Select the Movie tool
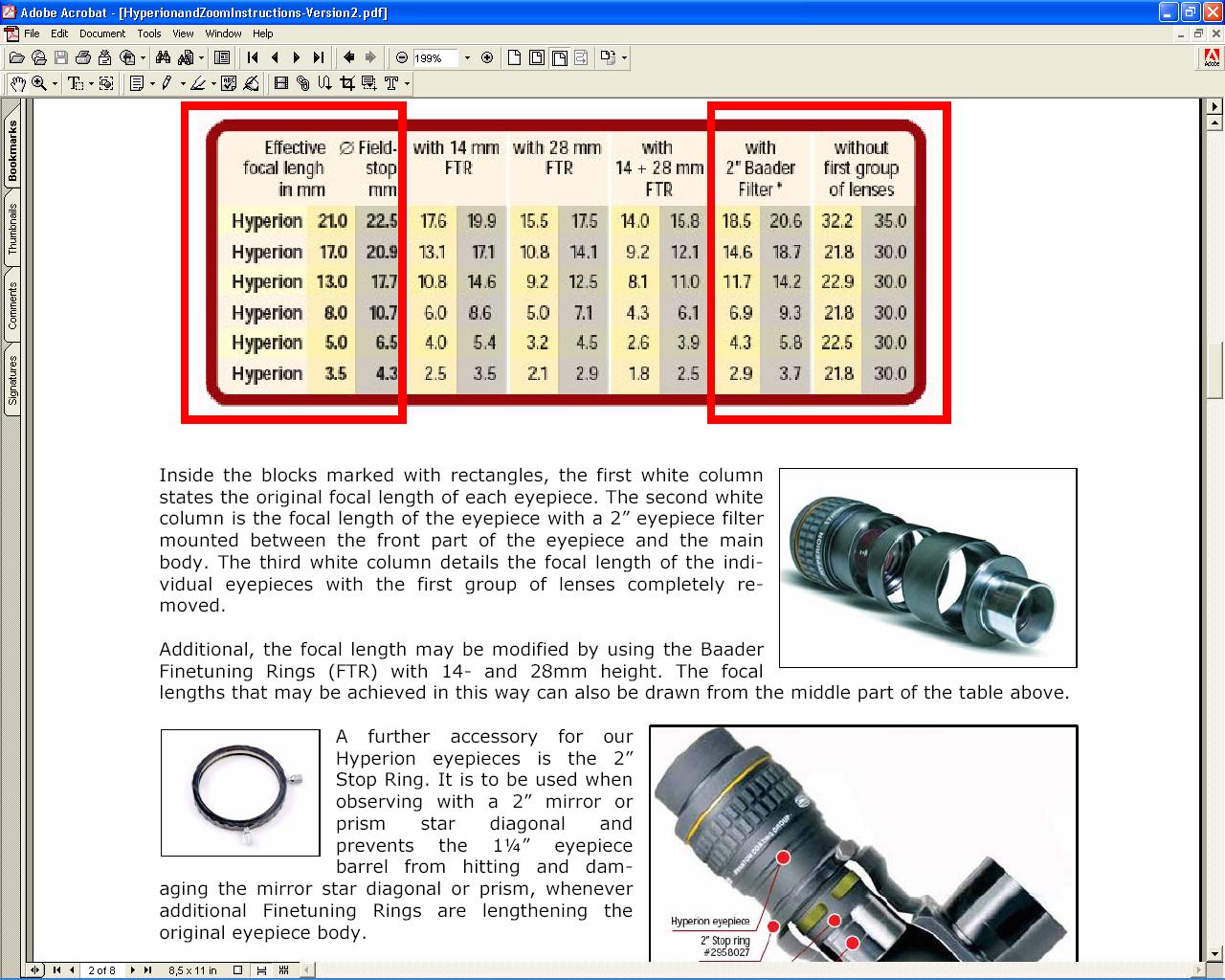This screenshot has width=1225, height=980. point(280,84)
